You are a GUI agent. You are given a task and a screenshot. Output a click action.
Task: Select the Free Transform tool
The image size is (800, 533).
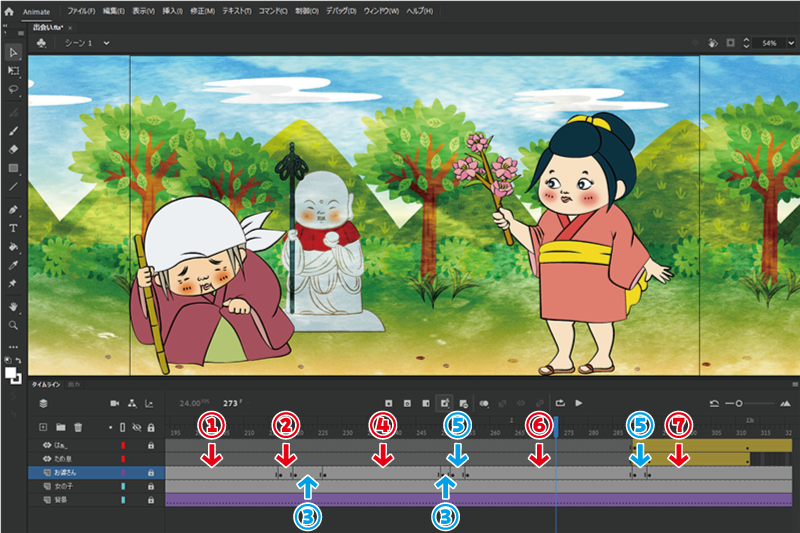[13, 71]
